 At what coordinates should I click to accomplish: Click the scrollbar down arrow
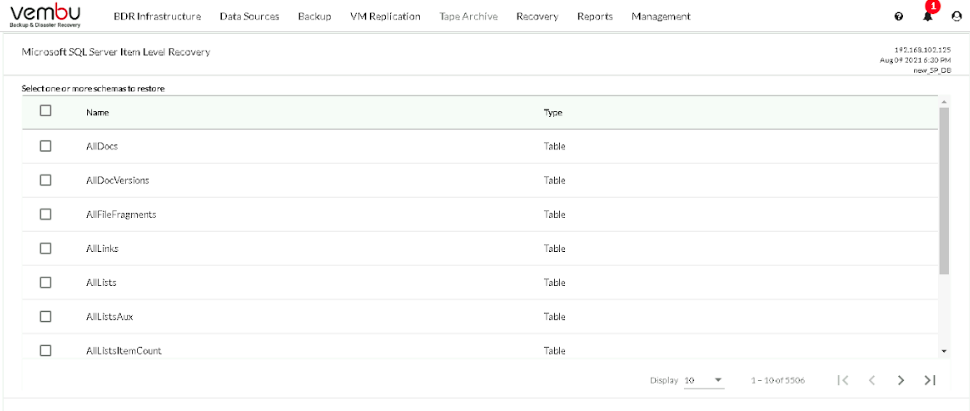click(944, 351)
